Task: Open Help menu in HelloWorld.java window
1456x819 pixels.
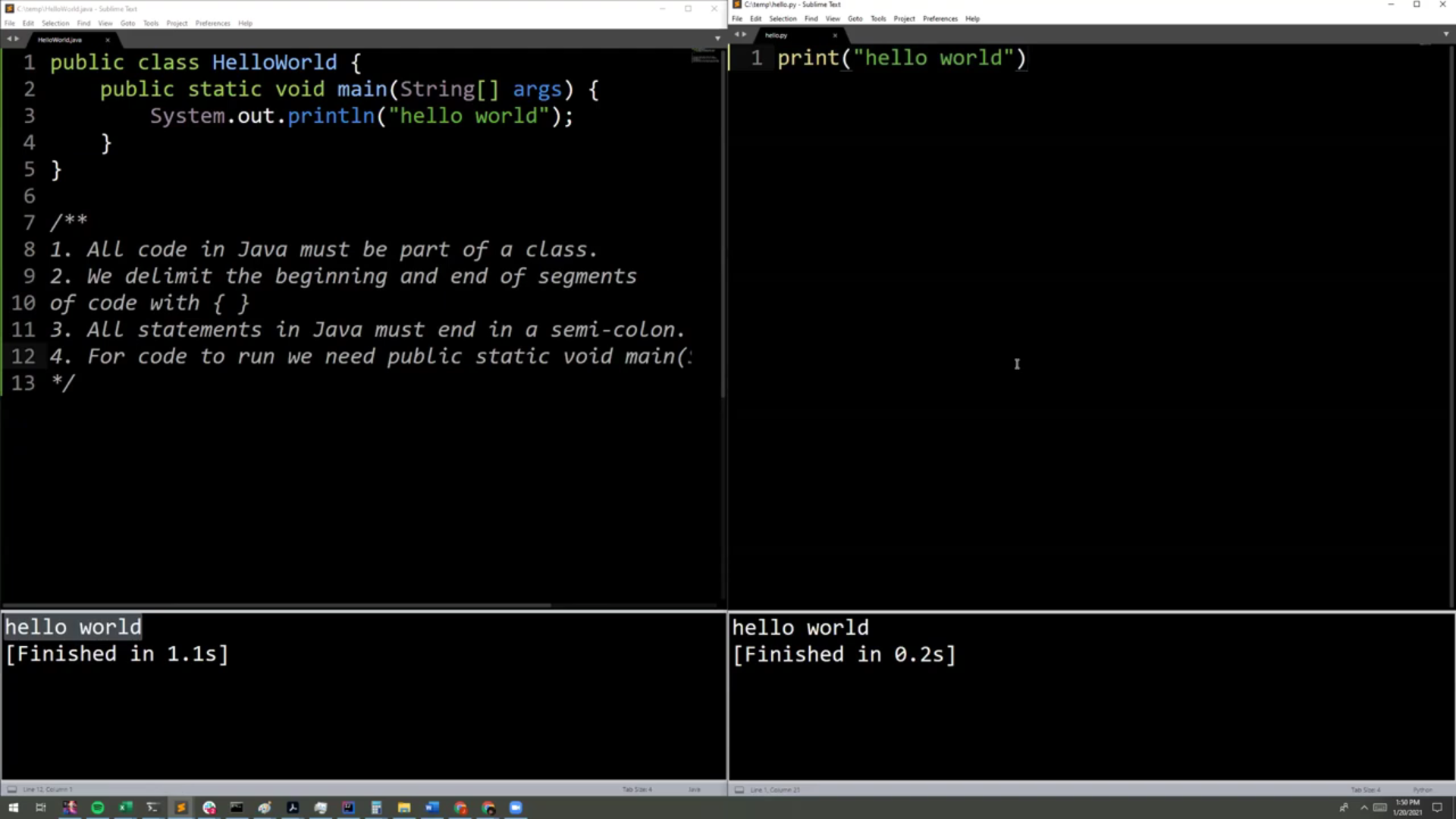Action: [x=245, y=24]
